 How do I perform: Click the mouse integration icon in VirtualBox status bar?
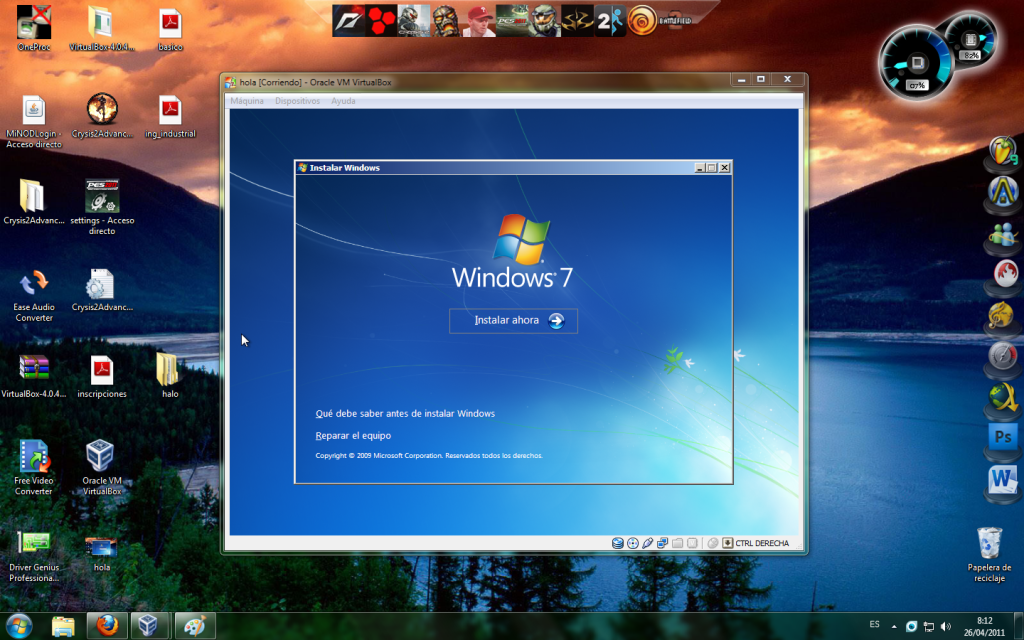click(x=712, y=543)
